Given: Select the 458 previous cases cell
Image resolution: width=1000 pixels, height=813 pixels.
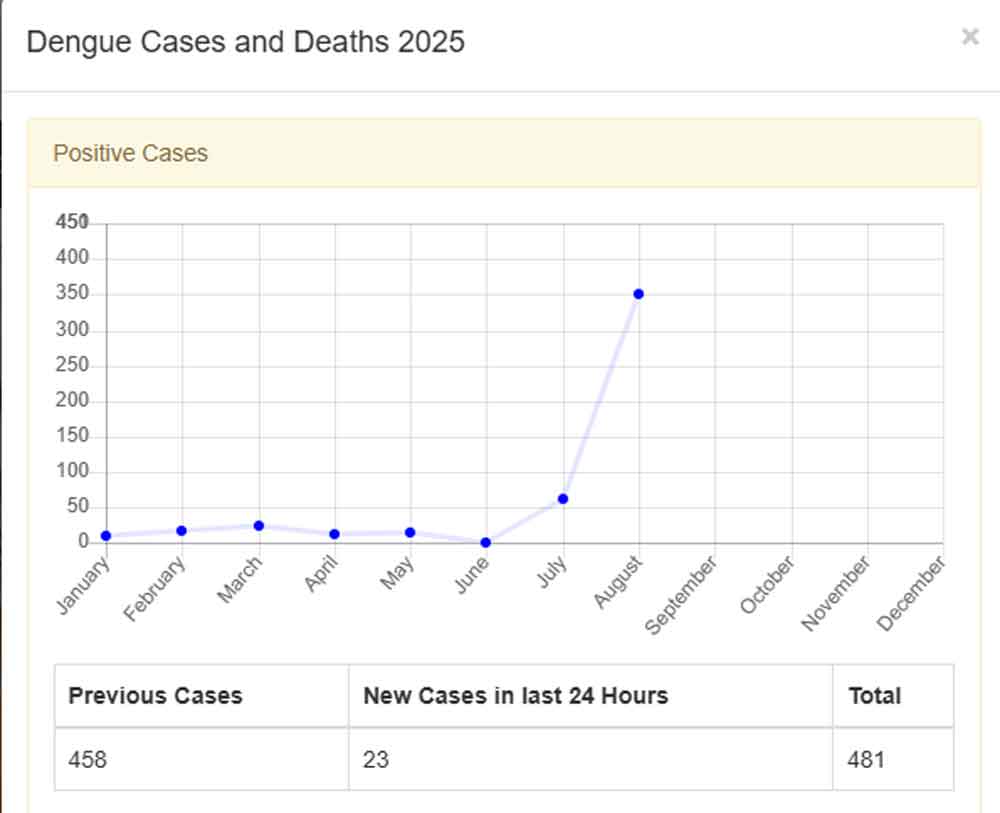Looking at the screenshot, I should (87, 760).
